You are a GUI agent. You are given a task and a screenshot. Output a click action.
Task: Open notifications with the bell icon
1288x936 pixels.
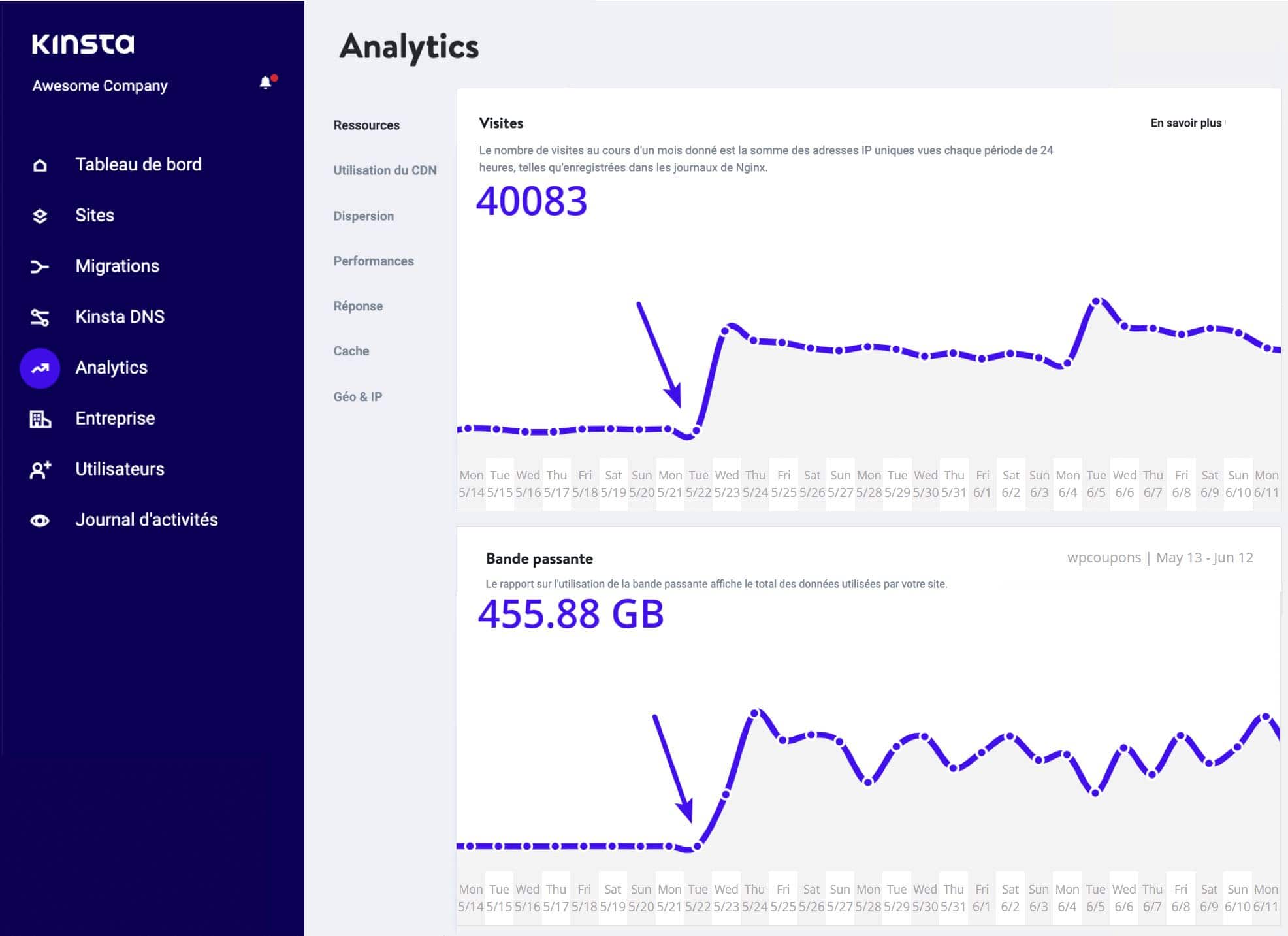coord(266,82)
